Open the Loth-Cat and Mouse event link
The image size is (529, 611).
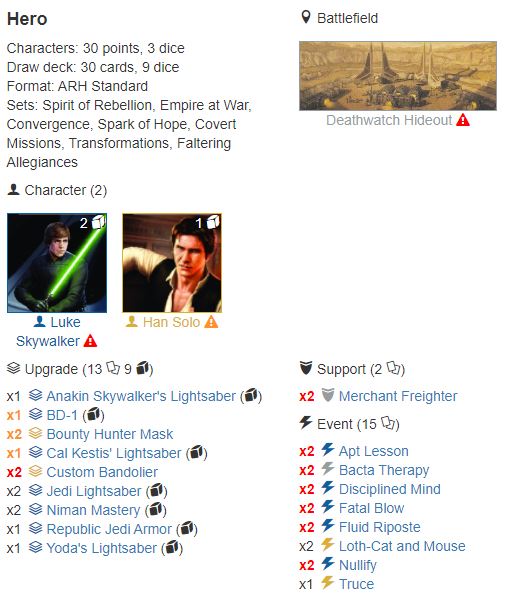pyautogui.click(x=402, y=546)
